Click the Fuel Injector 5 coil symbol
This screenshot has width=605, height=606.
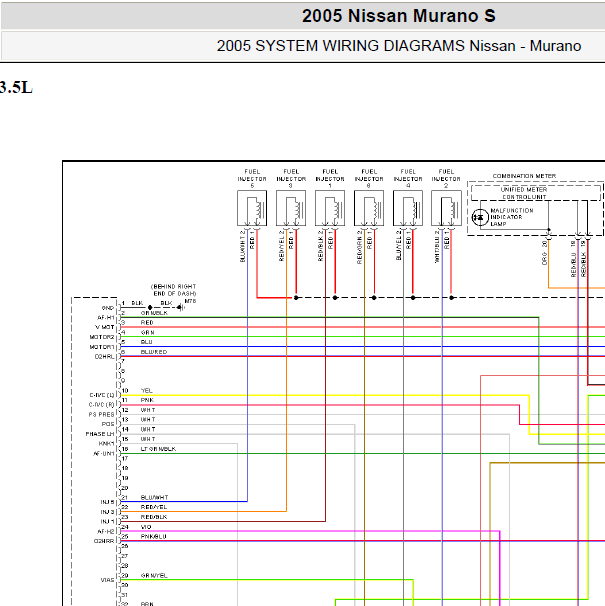click(x=252, y=208)
